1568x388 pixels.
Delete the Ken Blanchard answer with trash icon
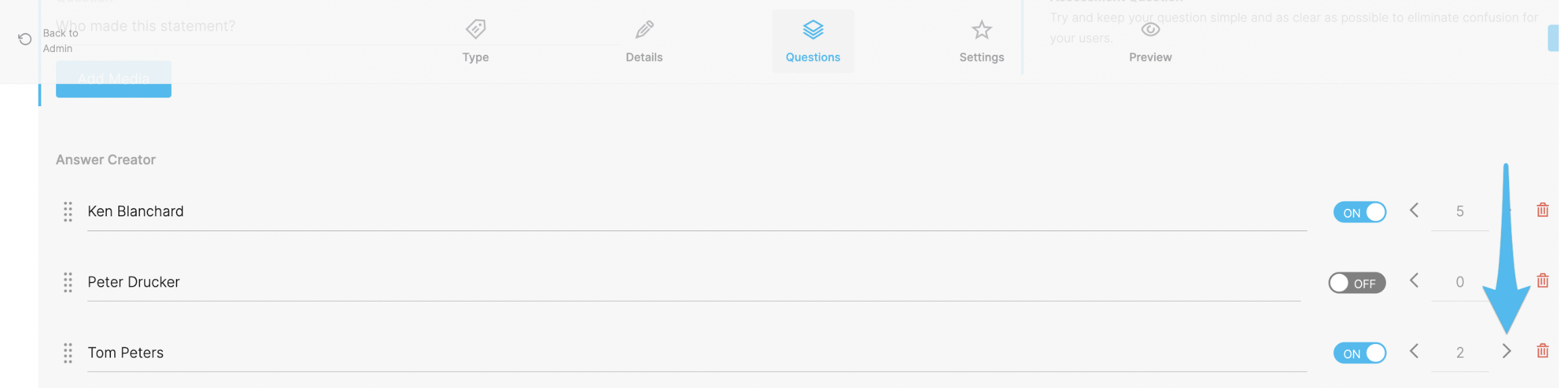click(x=1542, y=210)
